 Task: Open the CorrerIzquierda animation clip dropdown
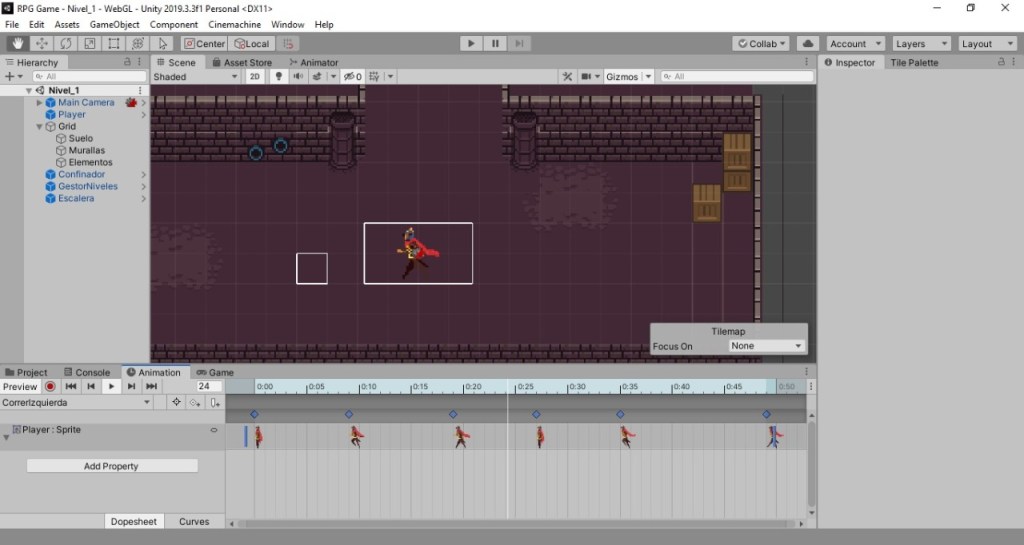(76, 403)
